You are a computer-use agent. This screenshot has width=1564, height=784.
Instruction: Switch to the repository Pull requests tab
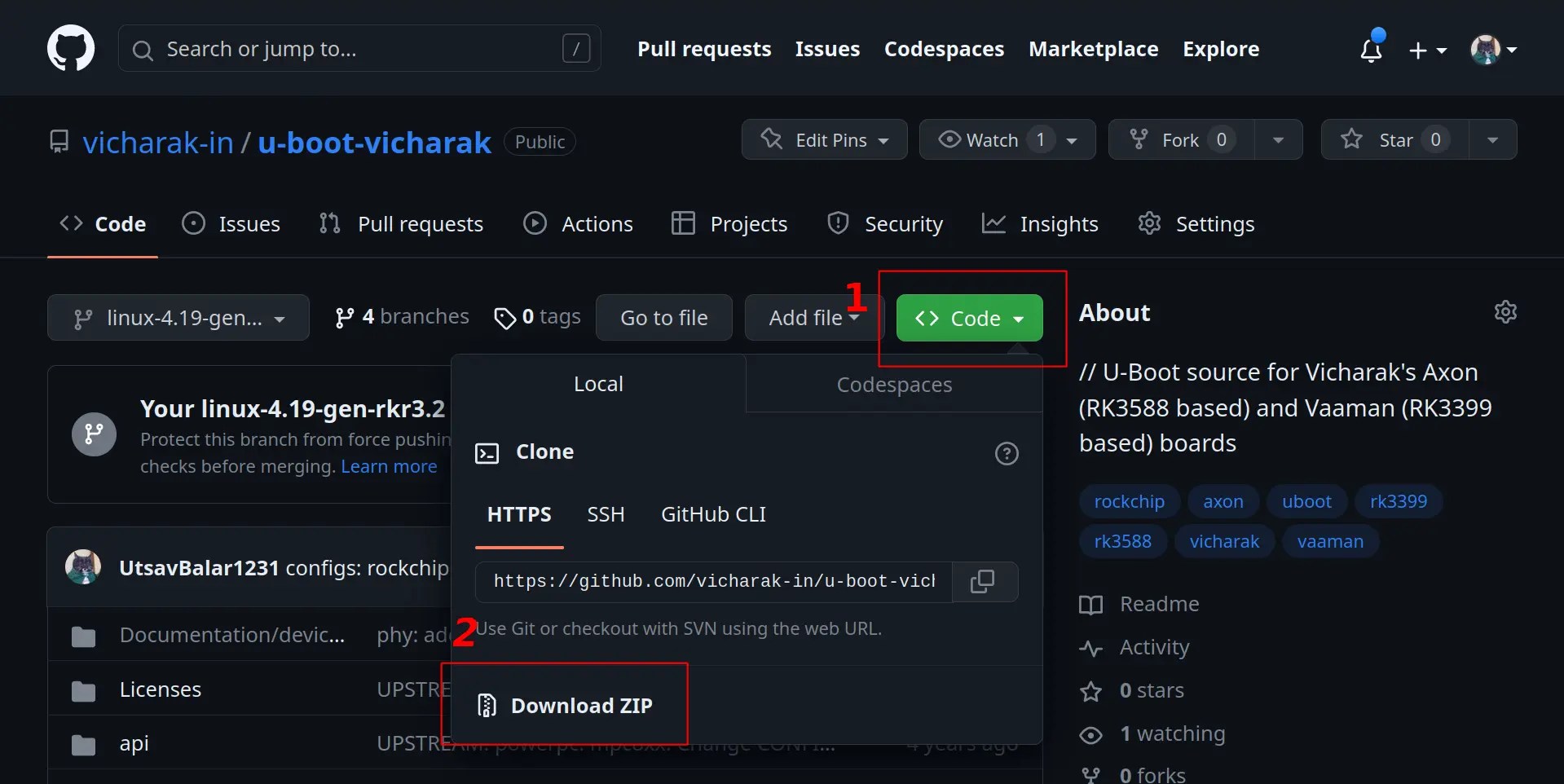[x=401, y=224]
